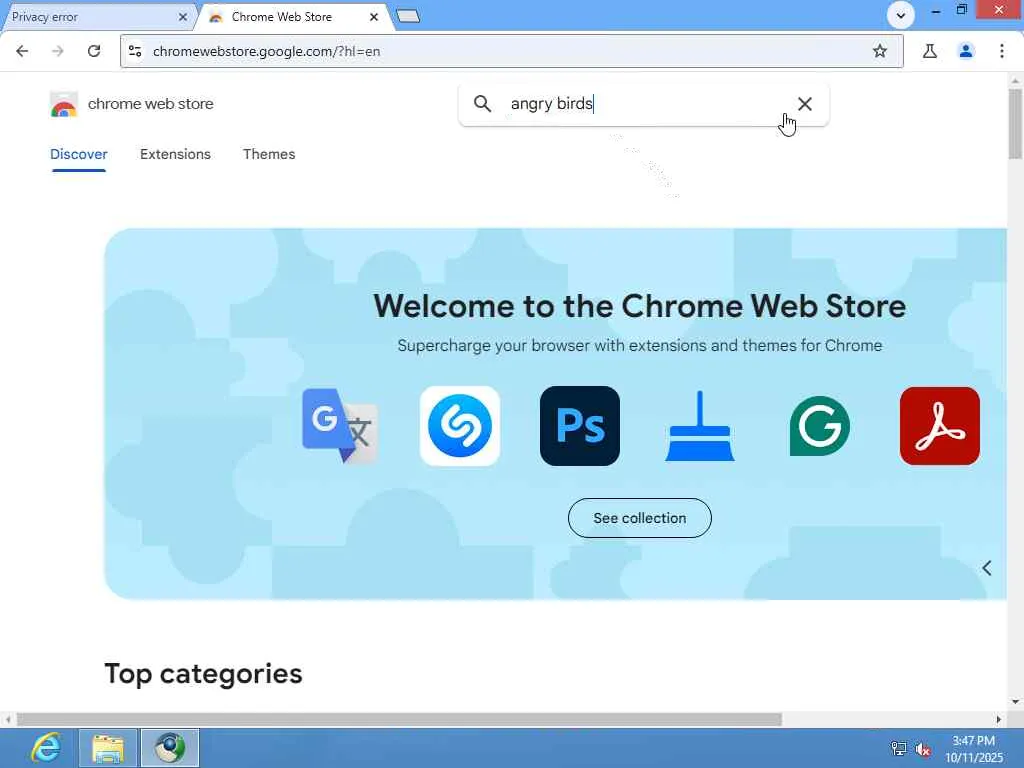
Task: Open a new tab
Action: pyautogui.click(x=408, y=16)
